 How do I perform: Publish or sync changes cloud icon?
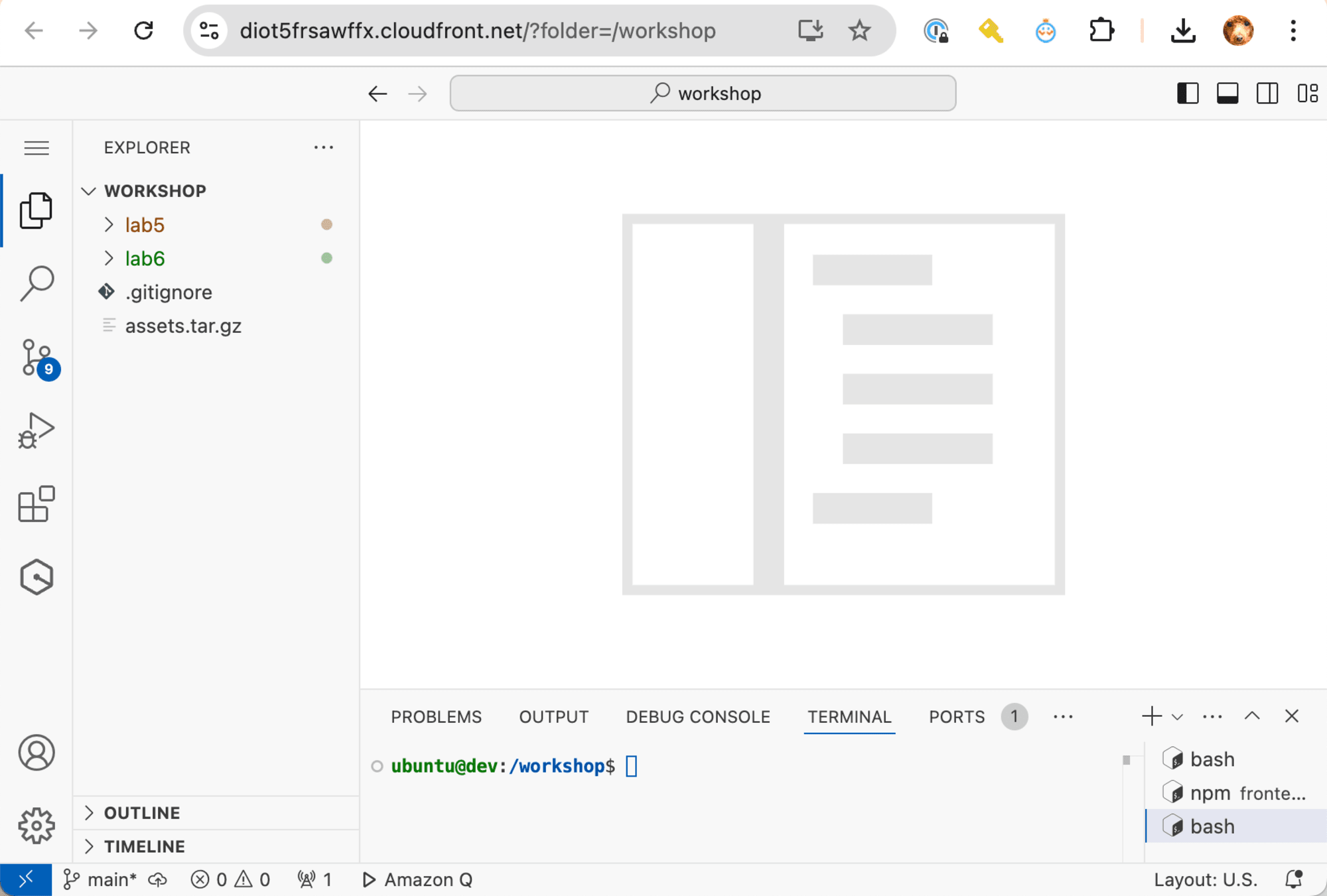point(158,880)
